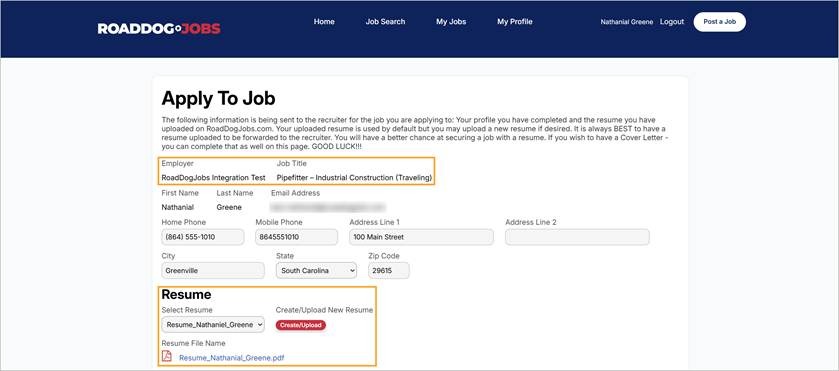Click the blurred email address value
The image size is (839, 371).
click(328, 207)
